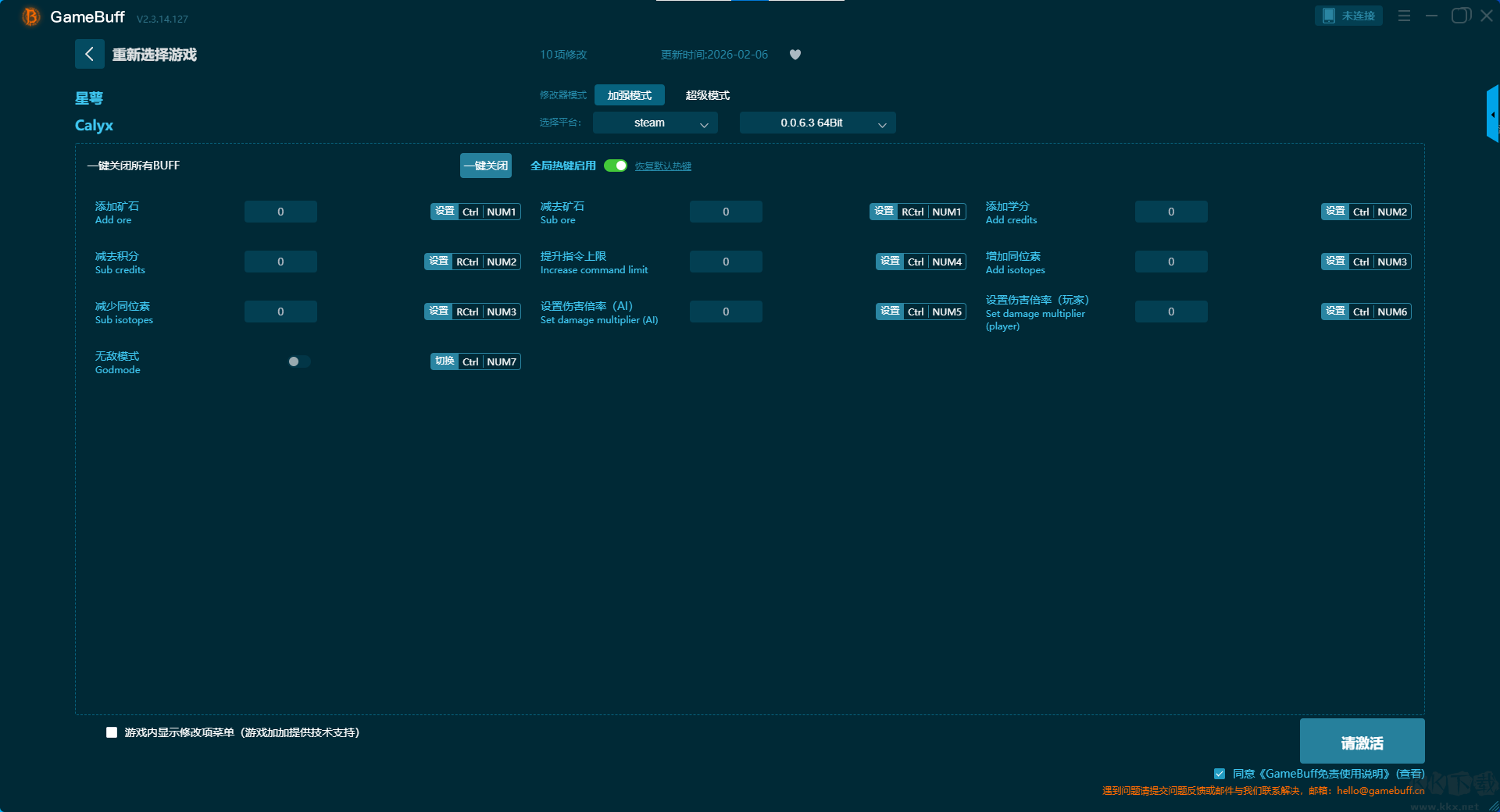Check the in-game trainer menu checkbox
This screenshot has width=1500, height=812.
[112, 732]
